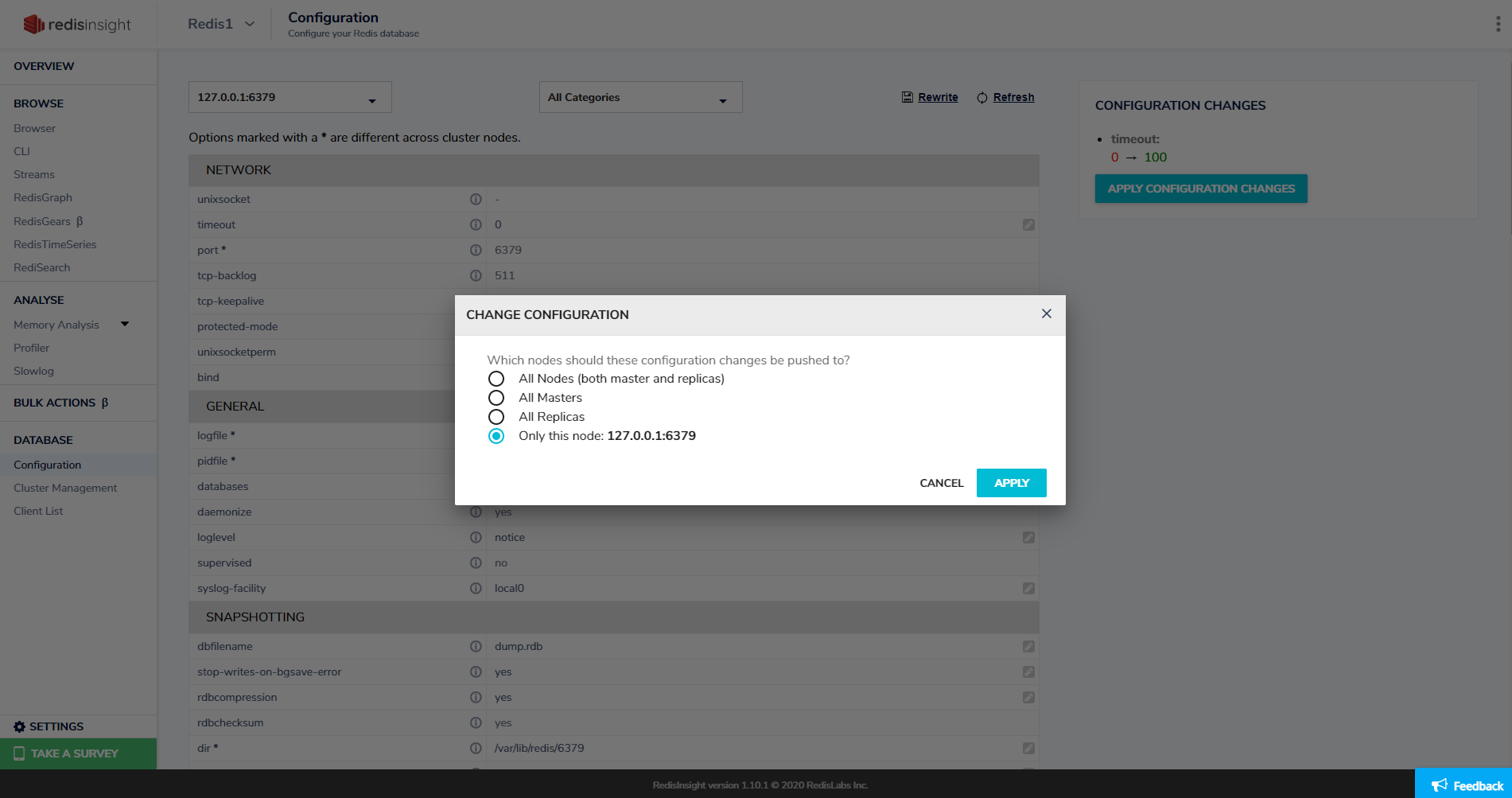Click the info icon for tcp-backlog
1512x798 pixels.
click(476, 275)
